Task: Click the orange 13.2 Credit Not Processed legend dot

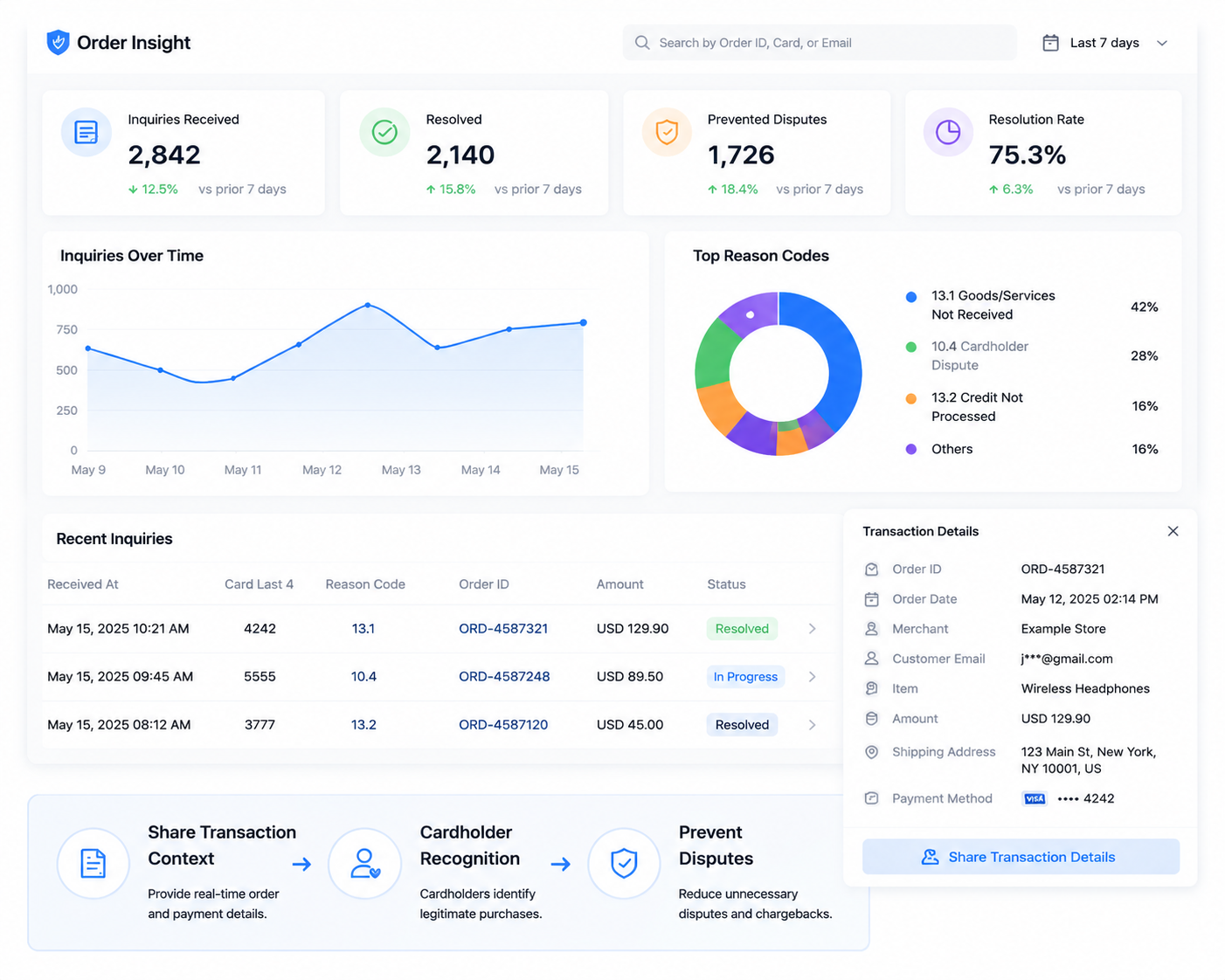Action: pyautogui.click(x=911, y=398)
